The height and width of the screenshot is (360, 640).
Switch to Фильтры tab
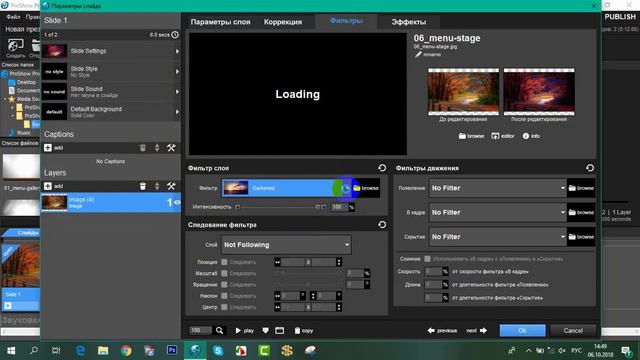(x=346, y=21)
